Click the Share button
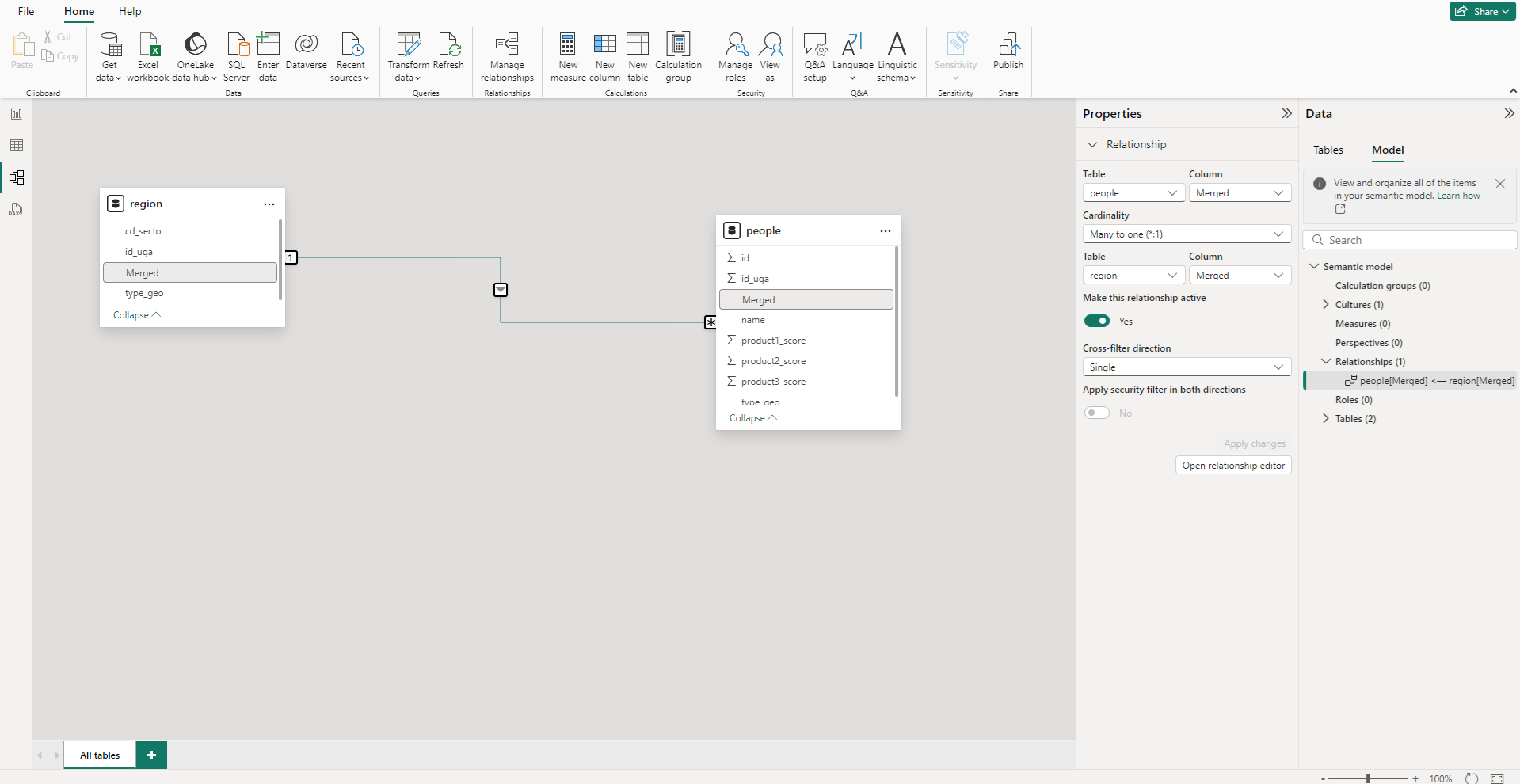The image size is (1520, 784). (x=1482, y=11)
